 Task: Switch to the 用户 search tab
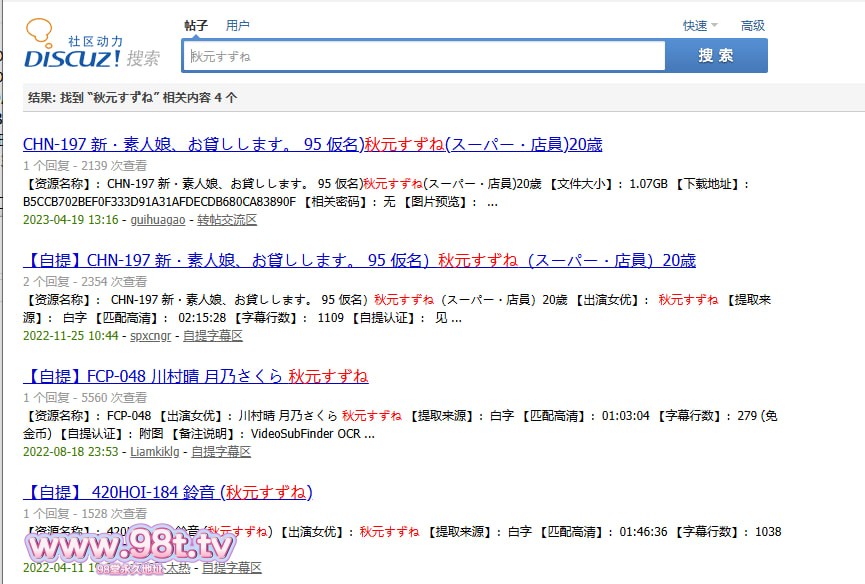tap(238, 26)
